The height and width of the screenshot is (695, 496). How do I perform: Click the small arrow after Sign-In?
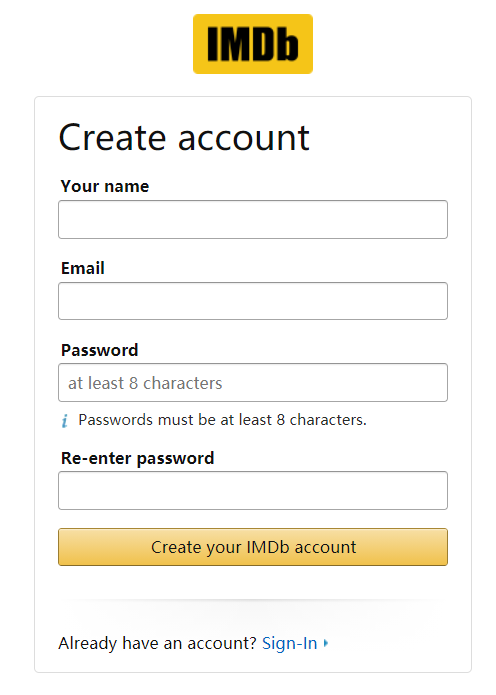point(326,643)
